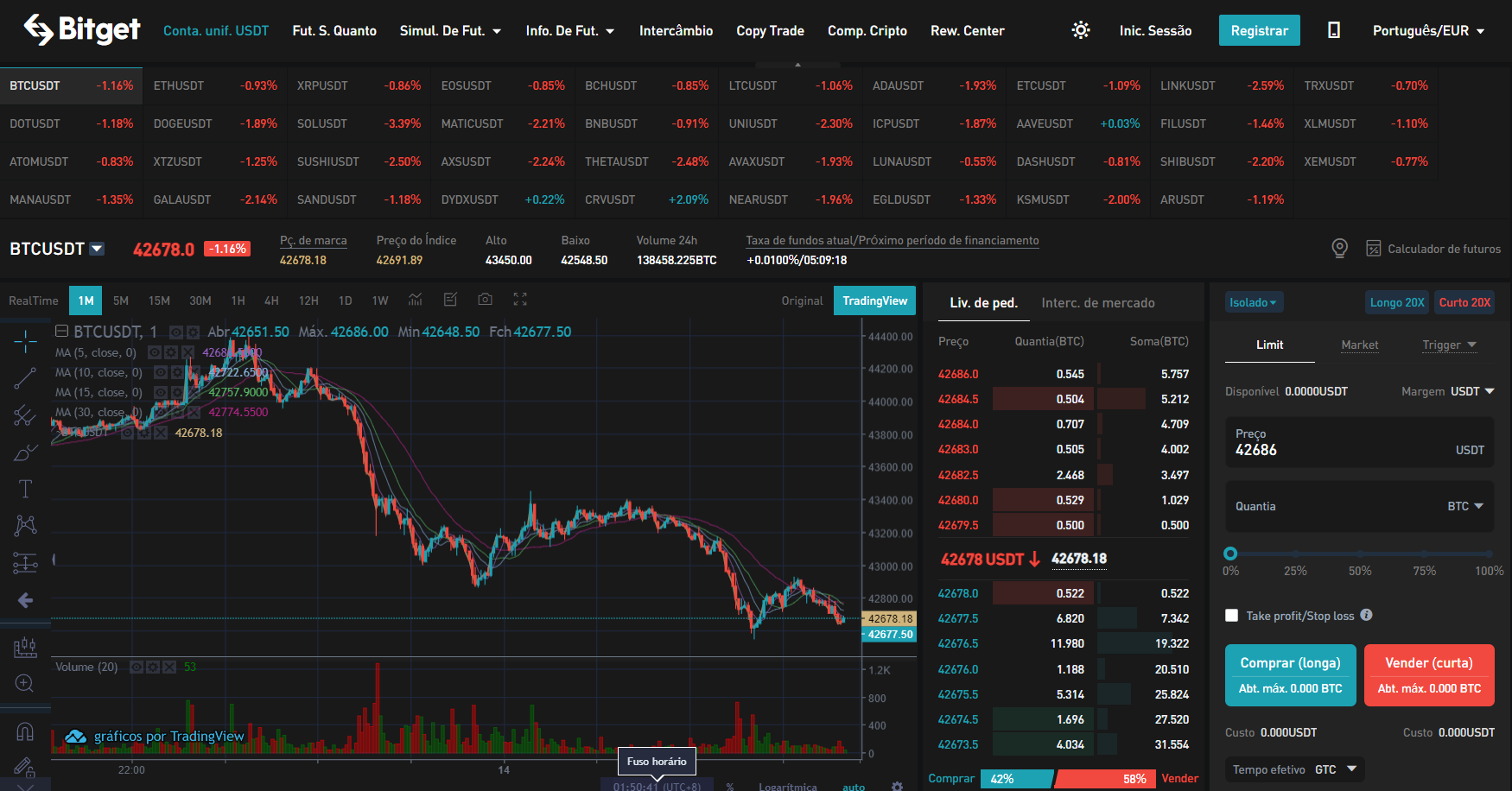Click the 50% mark on quantity slider
Screen dimensions: 1512x791
tap(1360, 554)
